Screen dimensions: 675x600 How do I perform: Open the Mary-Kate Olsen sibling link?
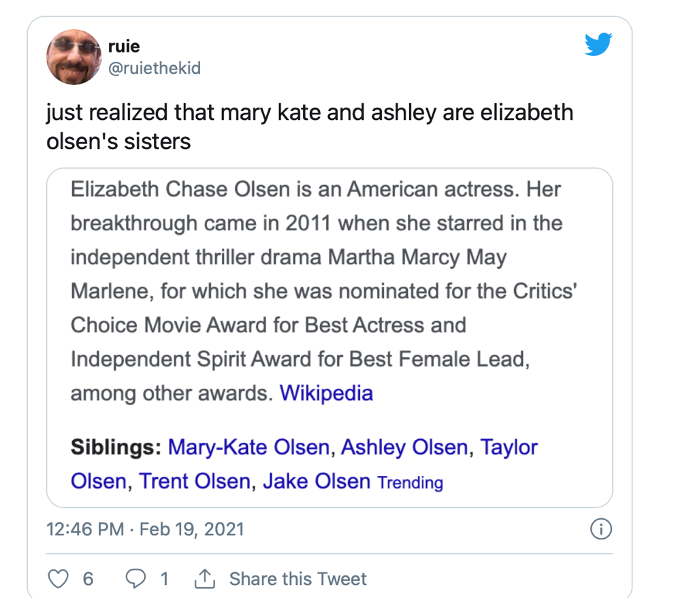click(x=248, y=447)
